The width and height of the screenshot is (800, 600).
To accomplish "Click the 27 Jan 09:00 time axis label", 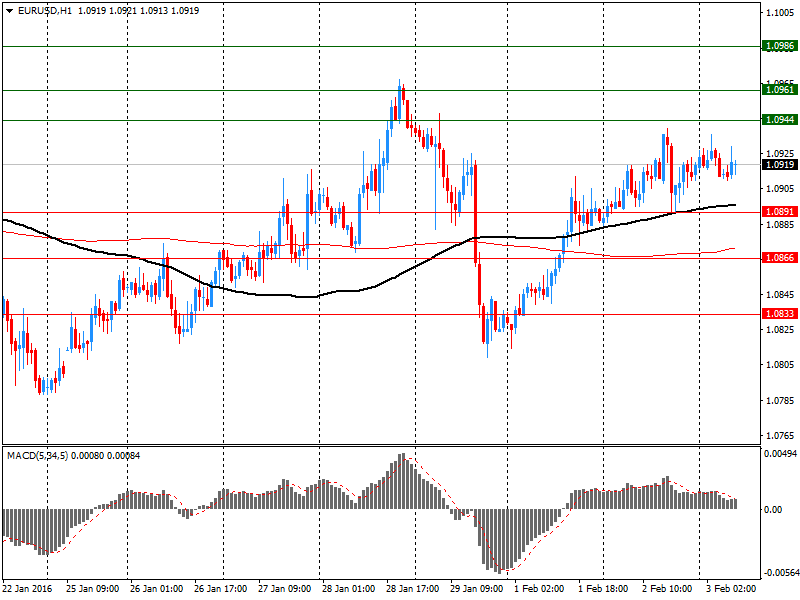I will (x=284, y=589).
